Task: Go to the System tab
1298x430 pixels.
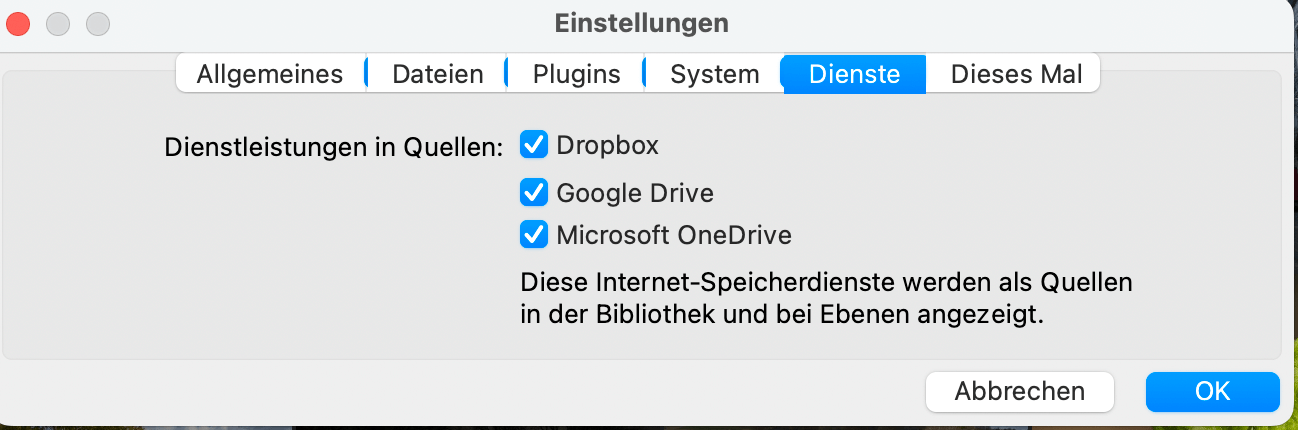Action: pos(714,74)
